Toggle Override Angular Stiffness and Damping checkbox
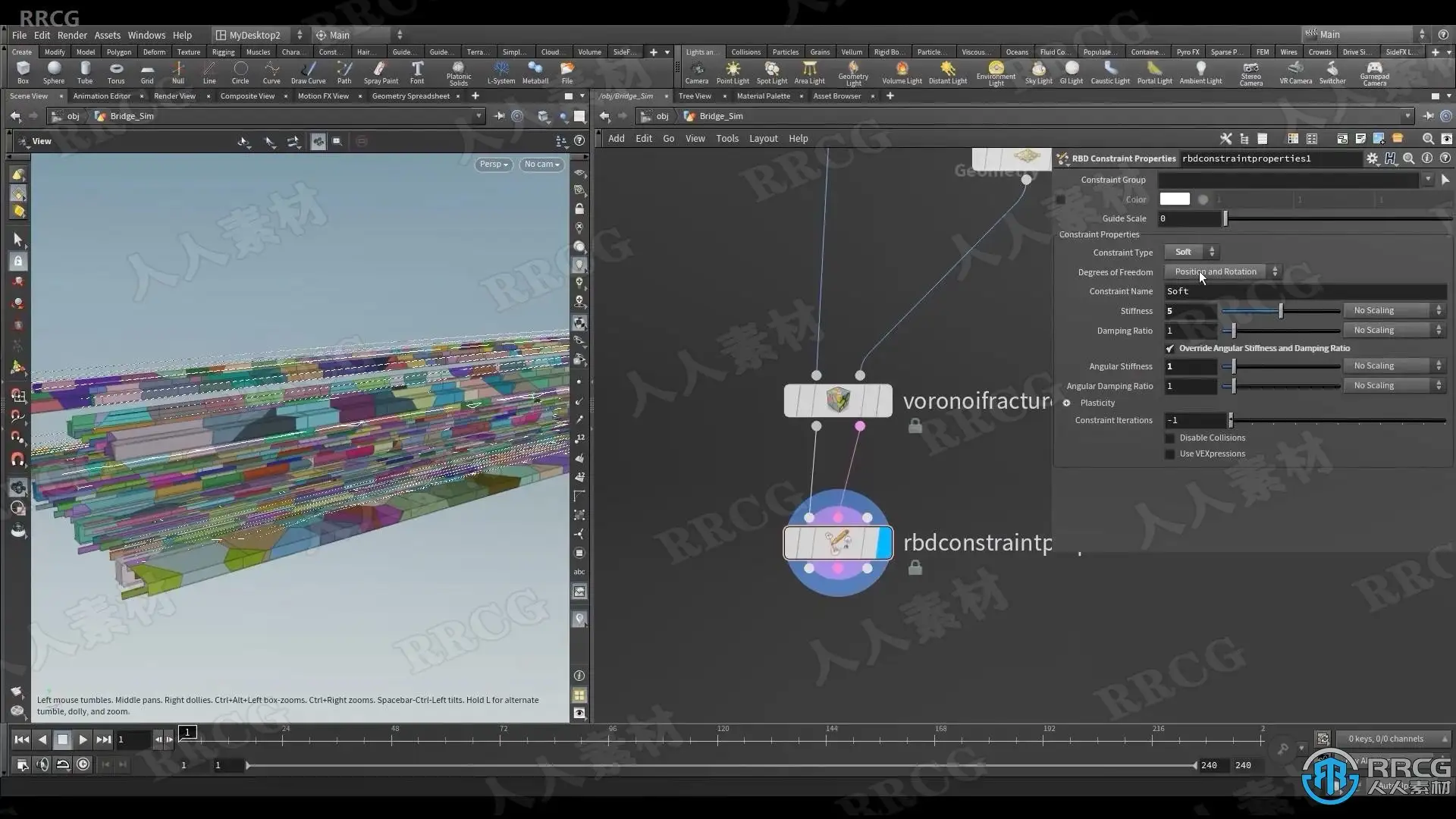Screen dimensions: 1456x819 (1170, 349)
